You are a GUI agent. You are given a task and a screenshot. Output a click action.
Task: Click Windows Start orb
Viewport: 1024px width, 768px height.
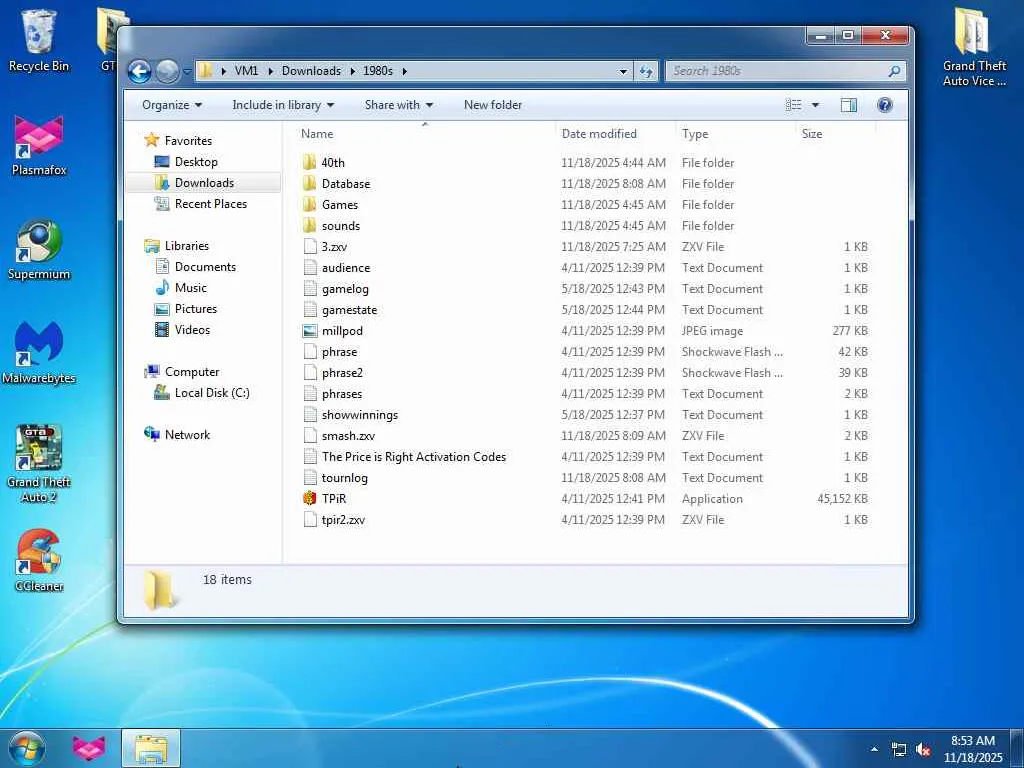pyautogui.click(x=27, y=748)
